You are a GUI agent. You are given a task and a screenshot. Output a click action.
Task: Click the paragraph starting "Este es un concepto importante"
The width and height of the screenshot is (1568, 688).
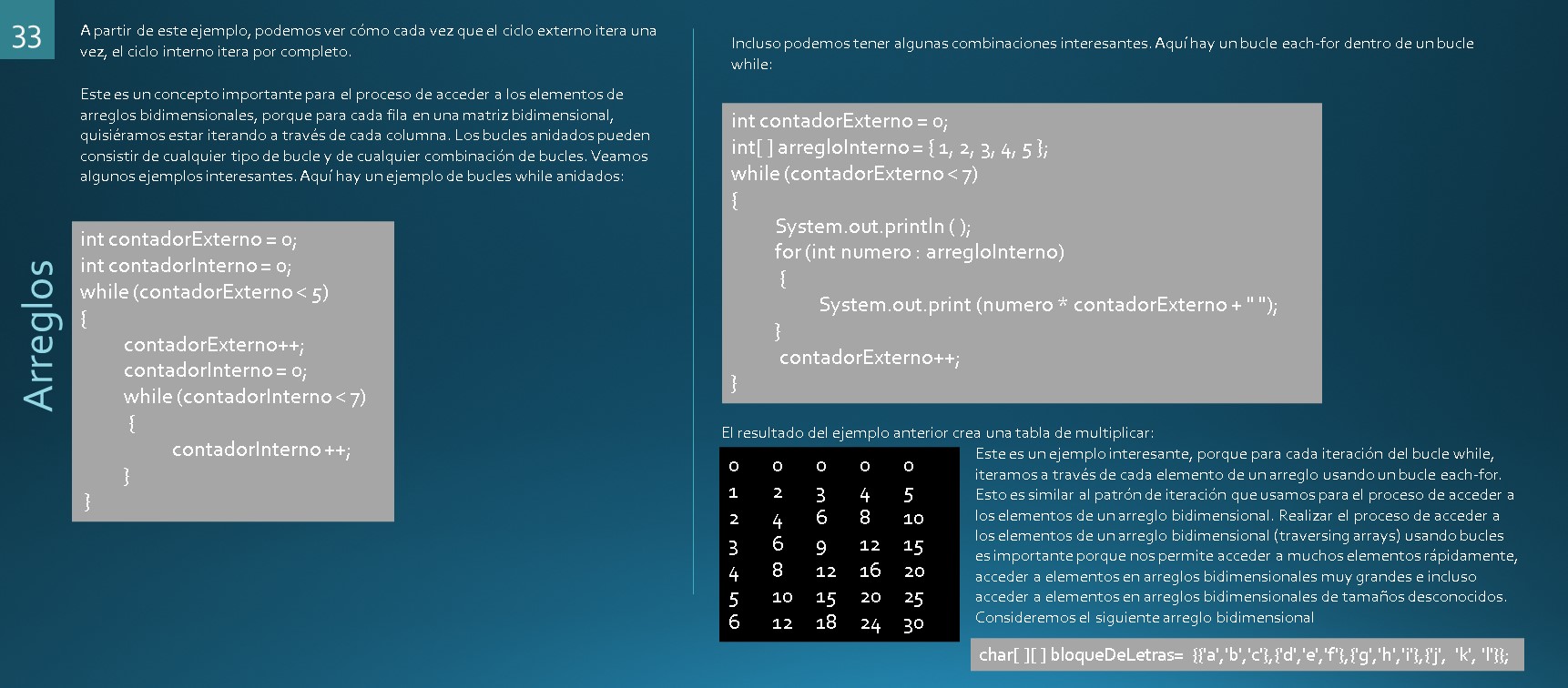pyautogui.click(x=364, y=135)
